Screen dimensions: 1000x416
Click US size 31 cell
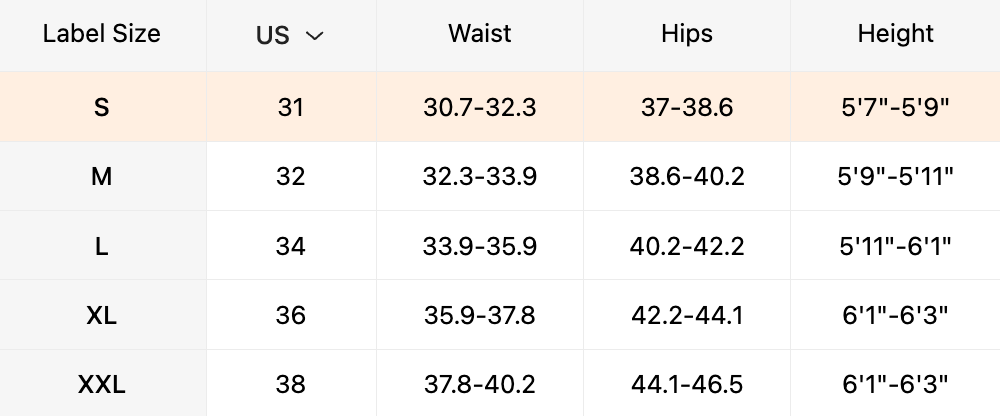point(291,107)
